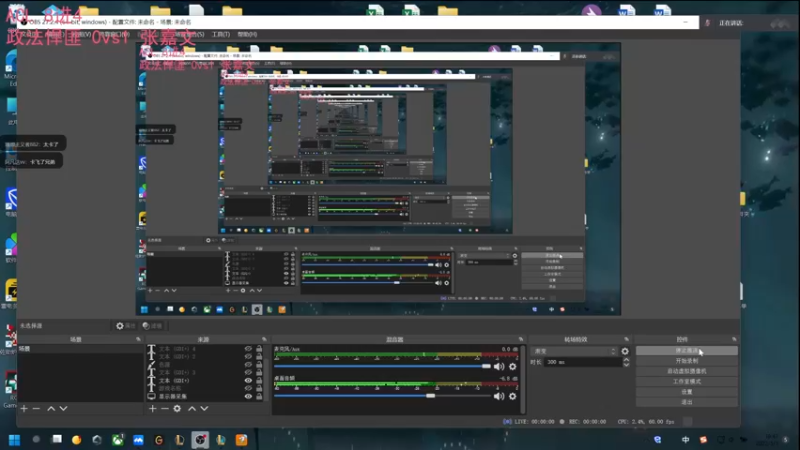This screenshot has width=800, height=450.
Task: Click the transition duration 300 ms field
Action: (x=582, y=362)
